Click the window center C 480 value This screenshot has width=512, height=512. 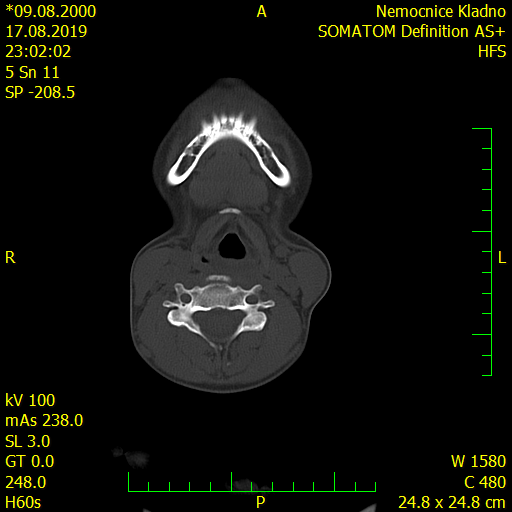pyautogui.click(x=485, y=482)
